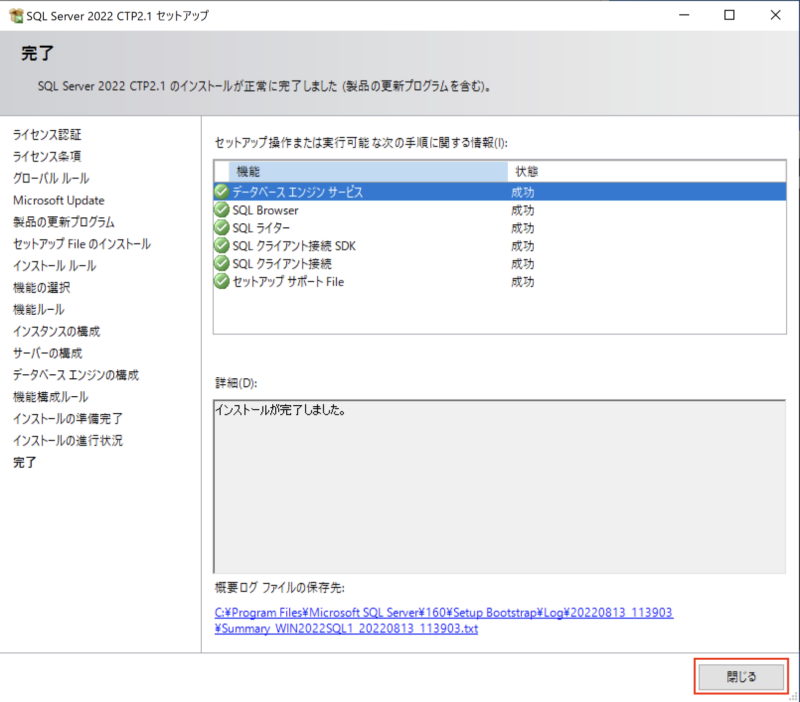This screenshot has width=800, height=702.
Task: Click the 完了 step at sidebar bottom
Action: 24,463
